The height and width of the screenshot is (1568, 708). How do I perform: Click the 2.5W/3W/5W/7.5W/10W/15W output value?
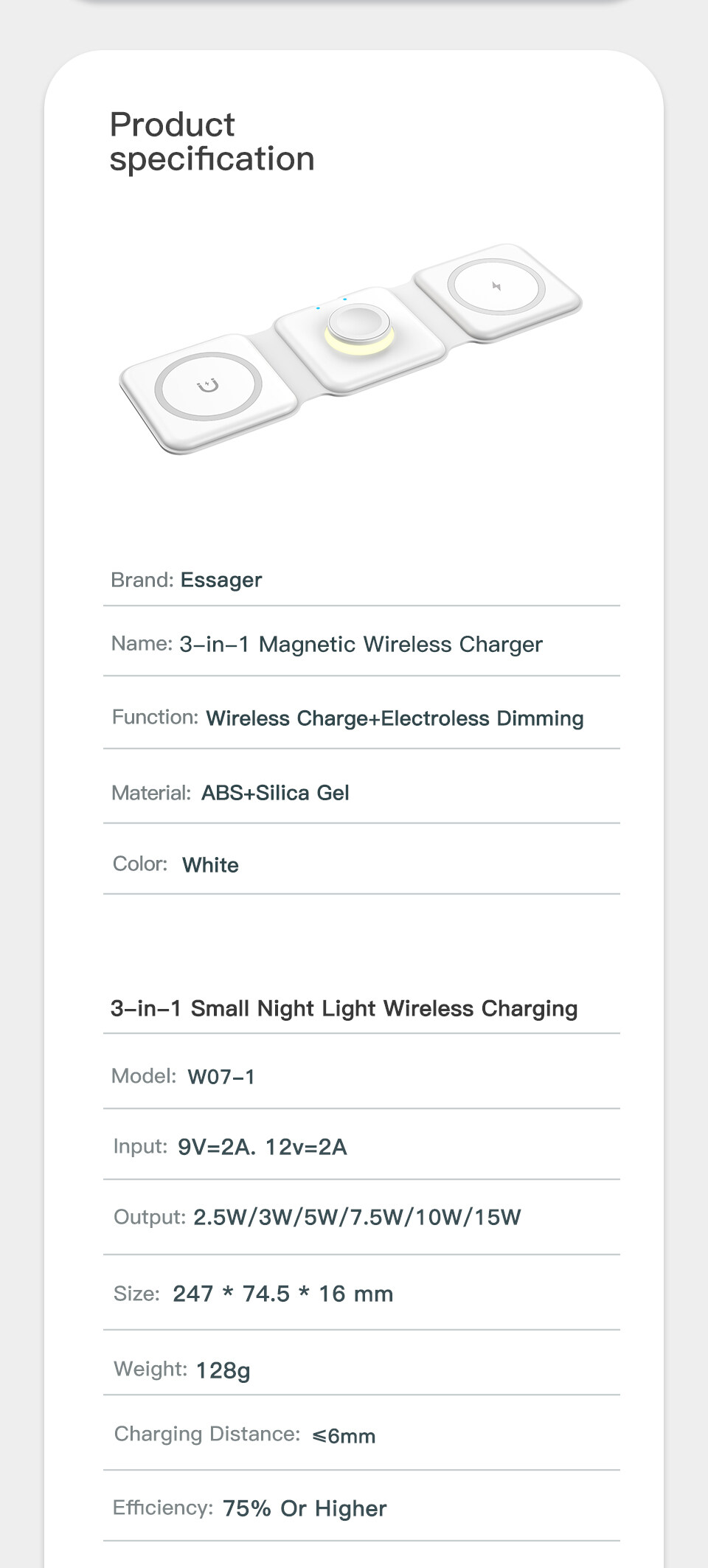357,1217
